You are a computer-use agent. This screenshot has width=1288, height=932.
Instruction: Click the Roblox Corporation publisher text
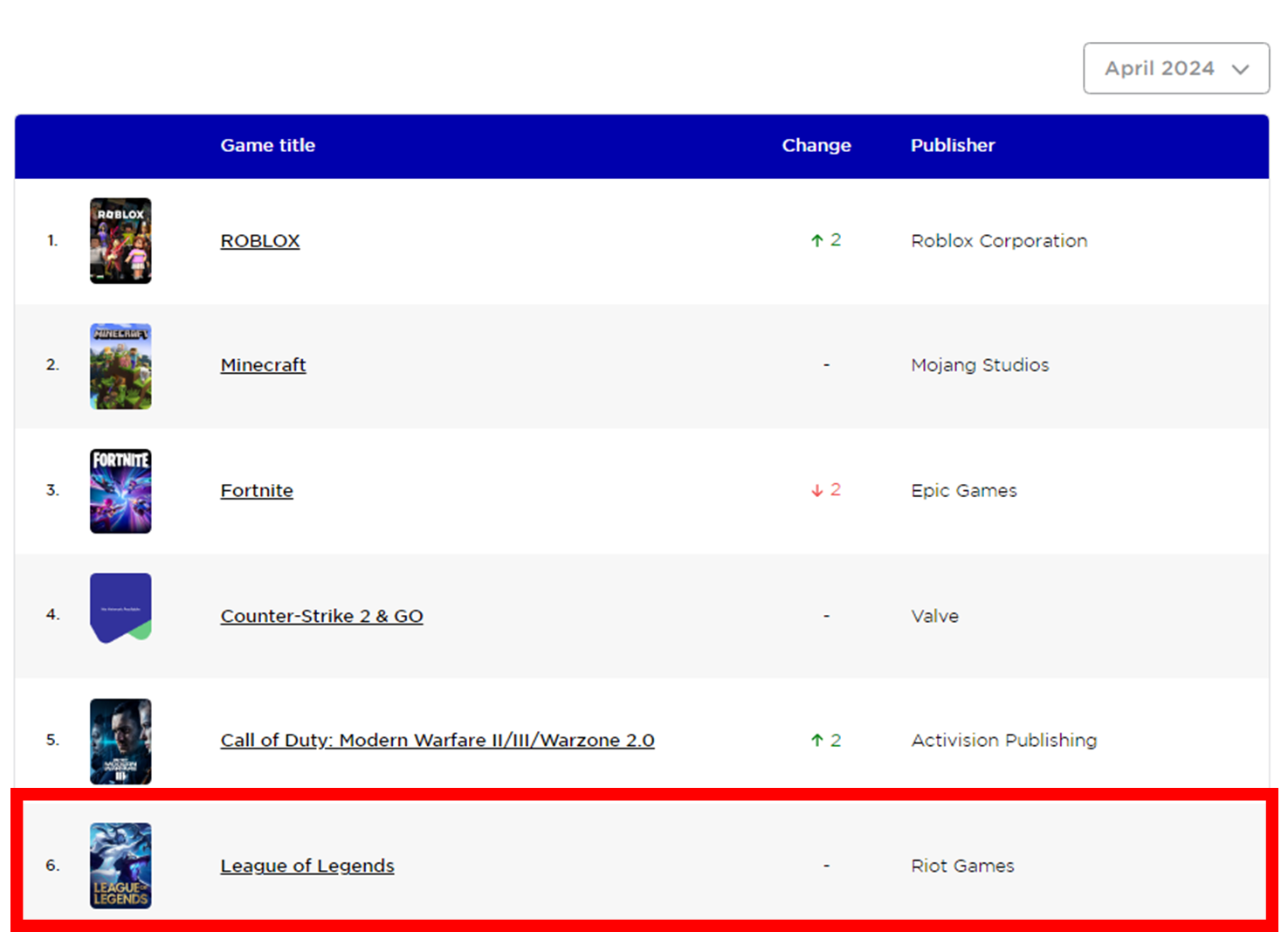(999, 240)
